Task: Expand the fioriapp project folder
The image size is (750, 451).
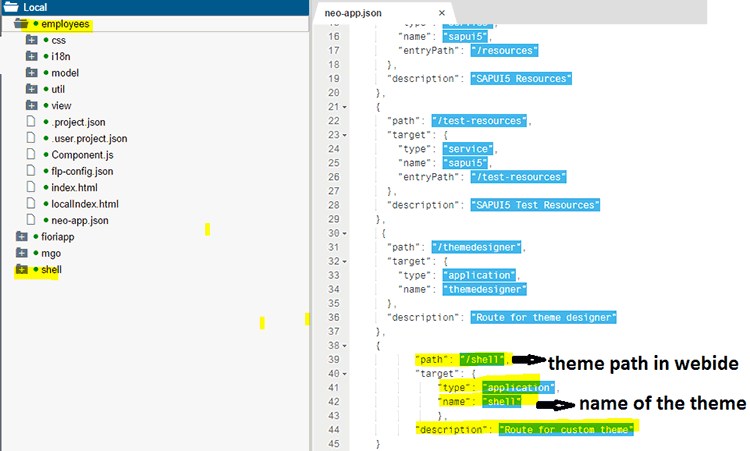Action: coord(21,237)
